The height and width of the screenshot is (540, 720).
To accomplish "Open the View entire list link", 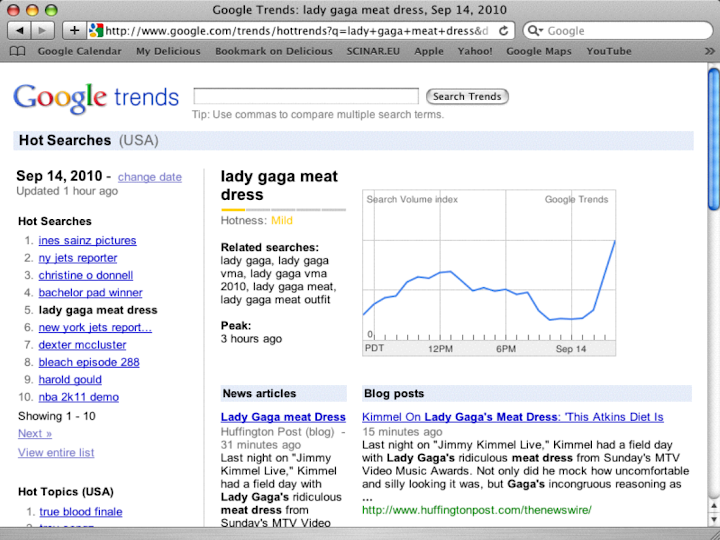I will pyautogui.click(x=56, y=452).
